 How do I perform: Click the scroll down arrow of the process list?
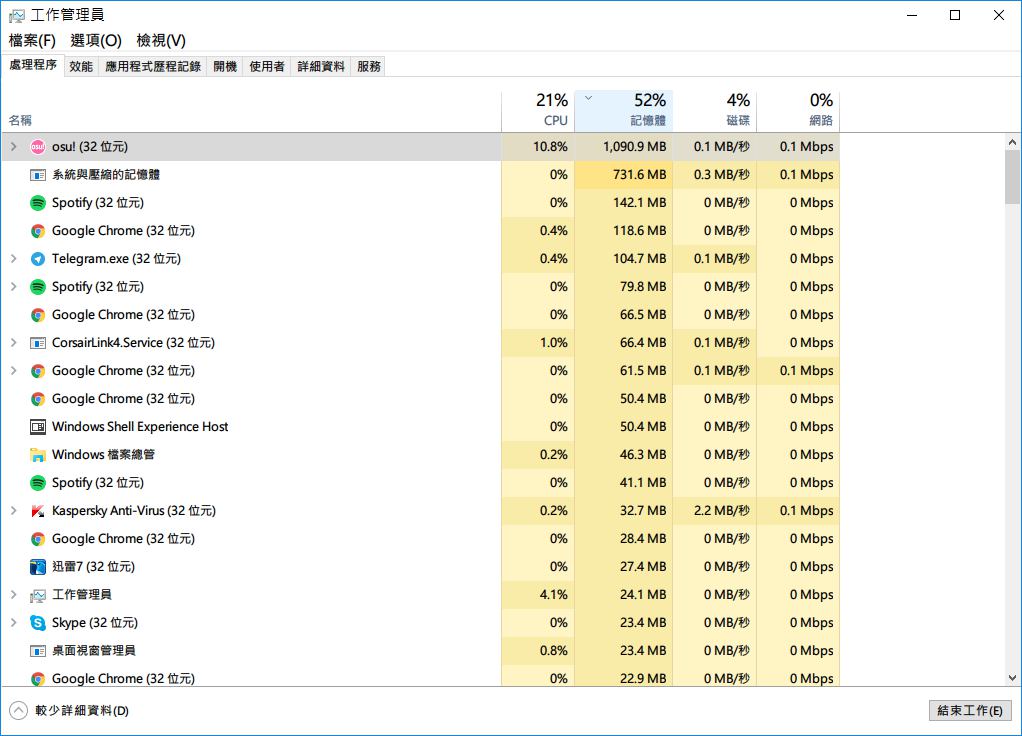pyautogui.click(x=1011, y=677)
